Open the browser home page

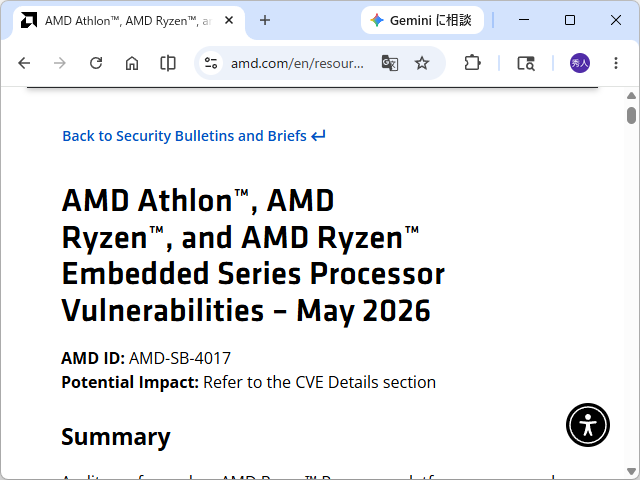click(131, 63)
